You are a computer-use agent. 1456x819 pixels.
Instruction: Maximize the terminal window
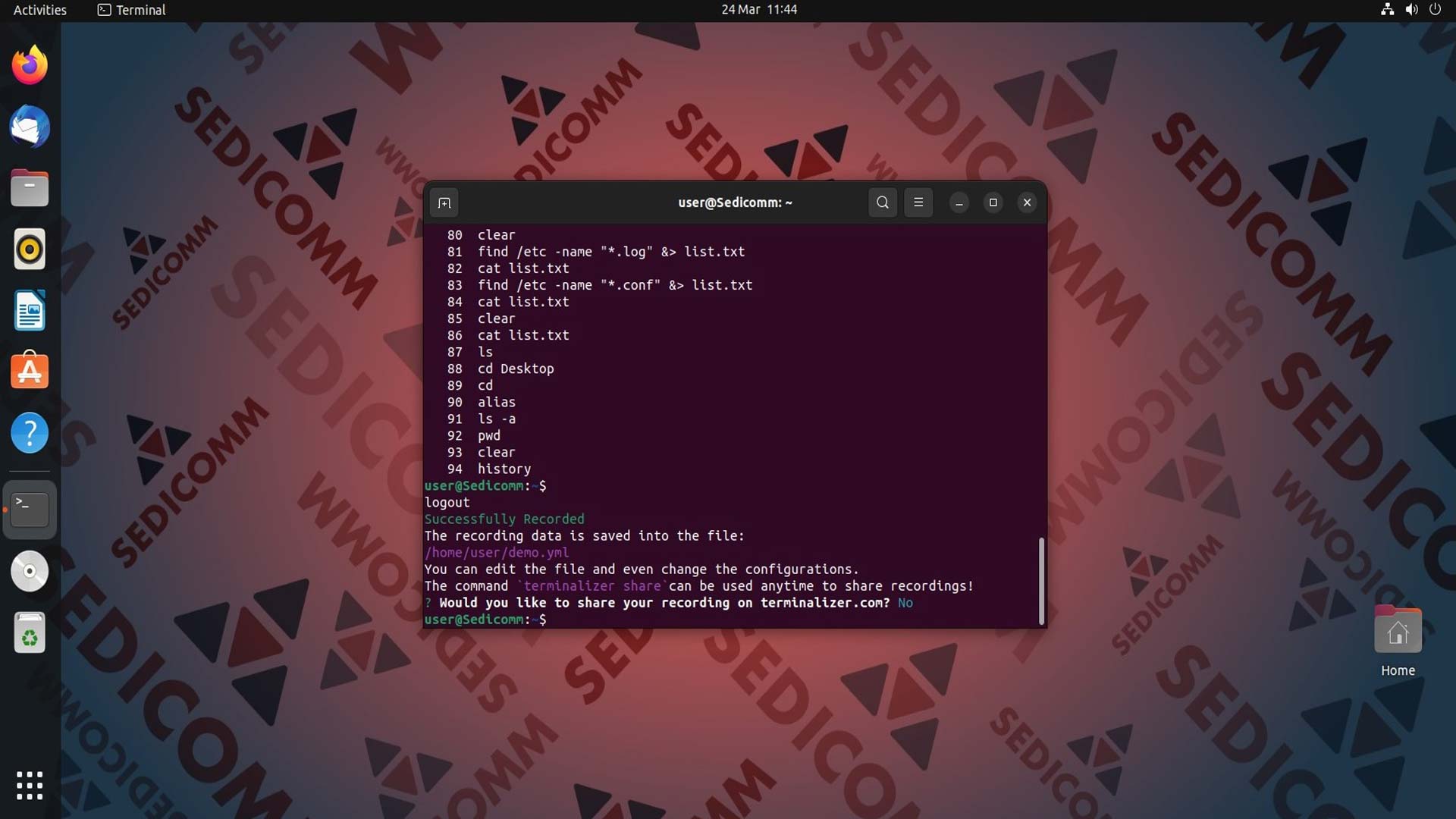coord(993,202)
